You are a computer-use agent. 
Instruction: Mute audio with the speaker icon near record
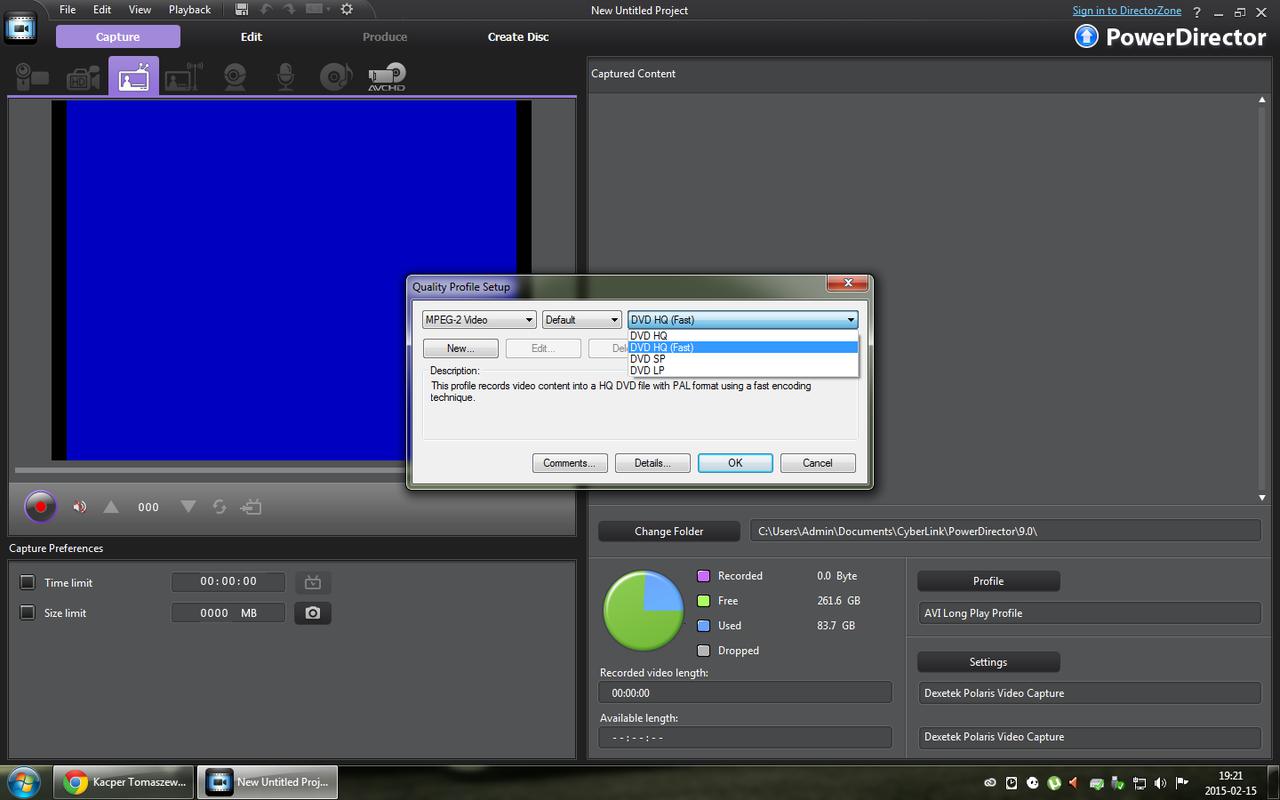(80, 507)
